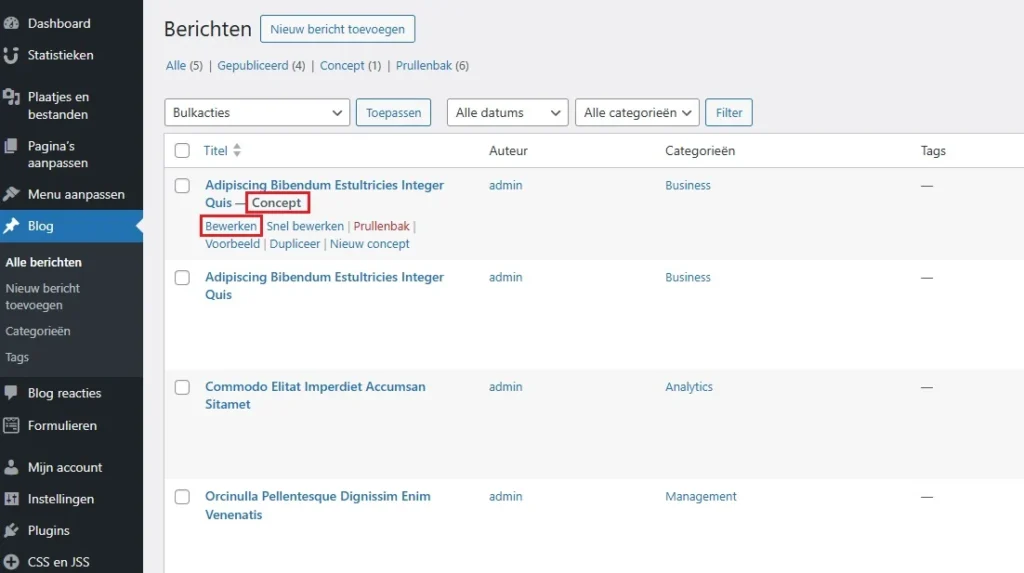Expand the Alle datums filter dropdown
Viewport: 1024px width, 573px height.
click(507, 113)
